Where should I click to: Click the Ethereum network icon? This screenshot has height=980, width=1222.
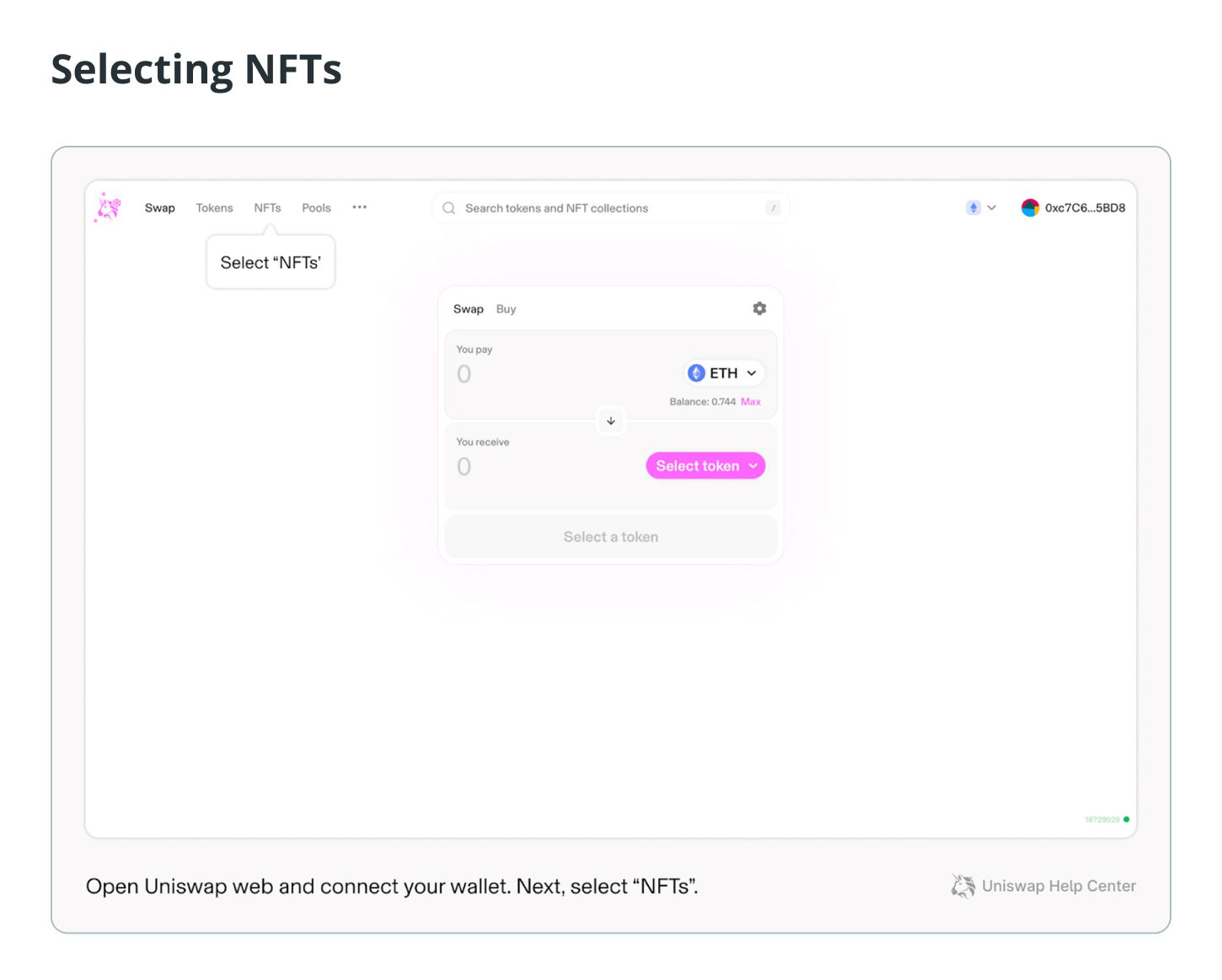tap(973, 207)
